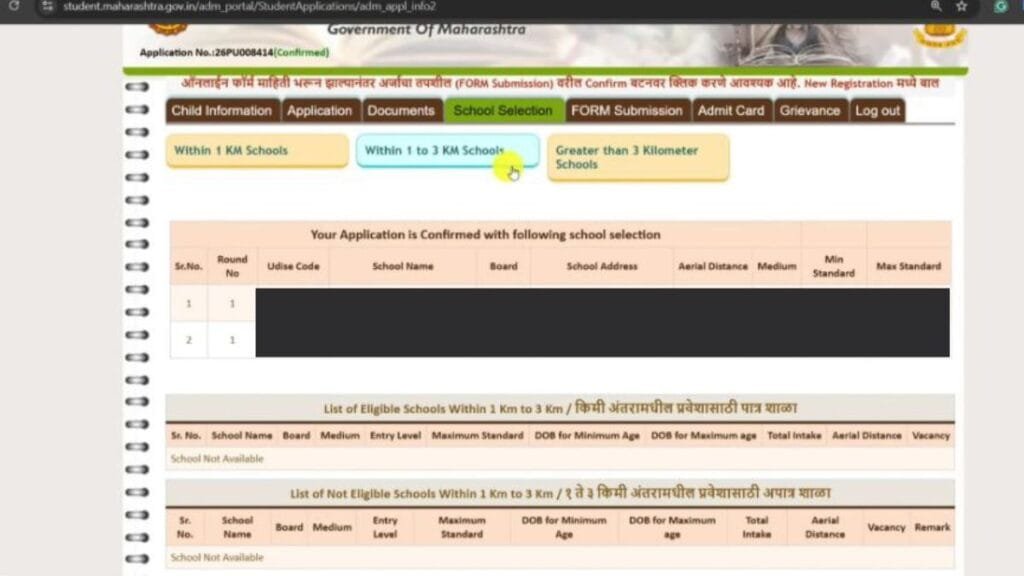Click the zoom magnifier icon in address bar
Viewport: 1024px width, 576px height.
tap(936, 6)
